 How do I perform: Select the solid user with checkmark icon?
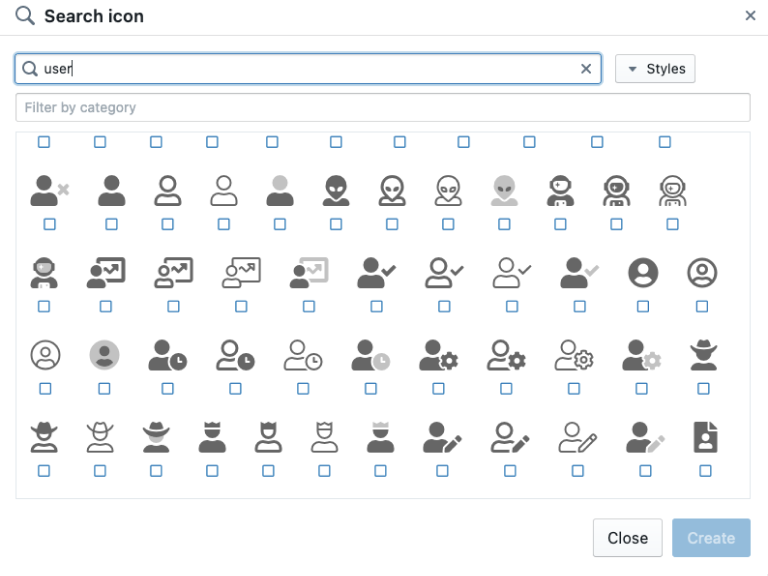tap(377, 273)
